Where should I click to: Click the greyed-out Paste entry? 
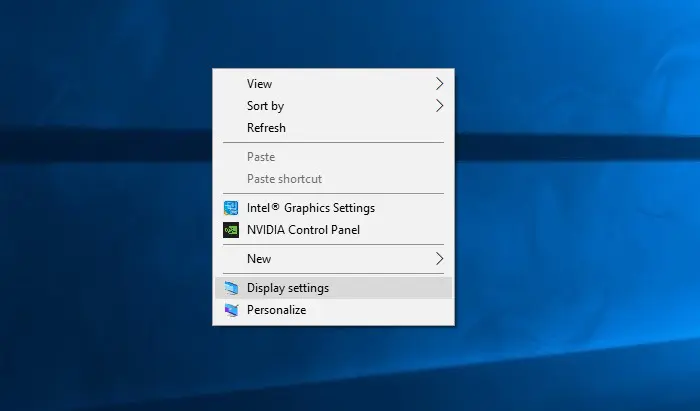click(333, 157)
